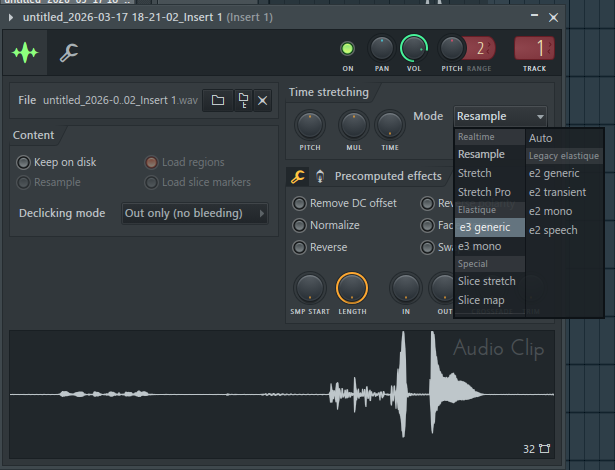
Task: Click the Precomputed effects tube icon
Action: pyautogui.click(x=320, y=177)
